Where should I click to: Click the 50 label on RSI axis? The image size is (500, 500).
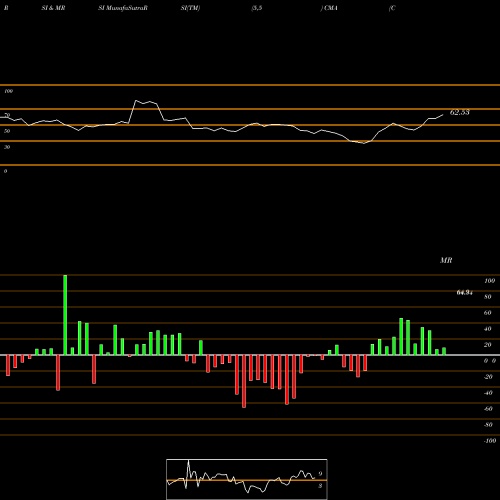click(7, 131)
